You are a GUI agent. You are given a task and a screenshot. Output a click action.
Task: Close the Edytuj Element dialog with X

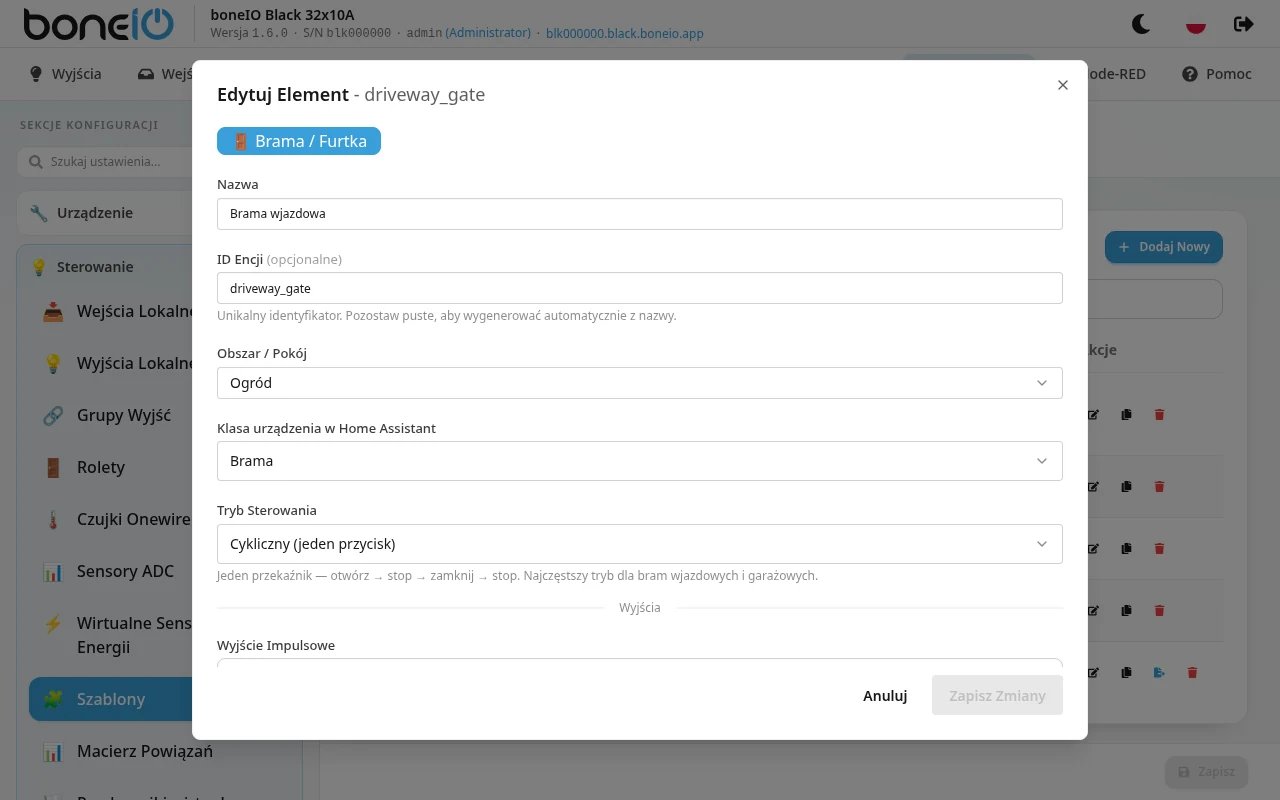coord(1063,85)
